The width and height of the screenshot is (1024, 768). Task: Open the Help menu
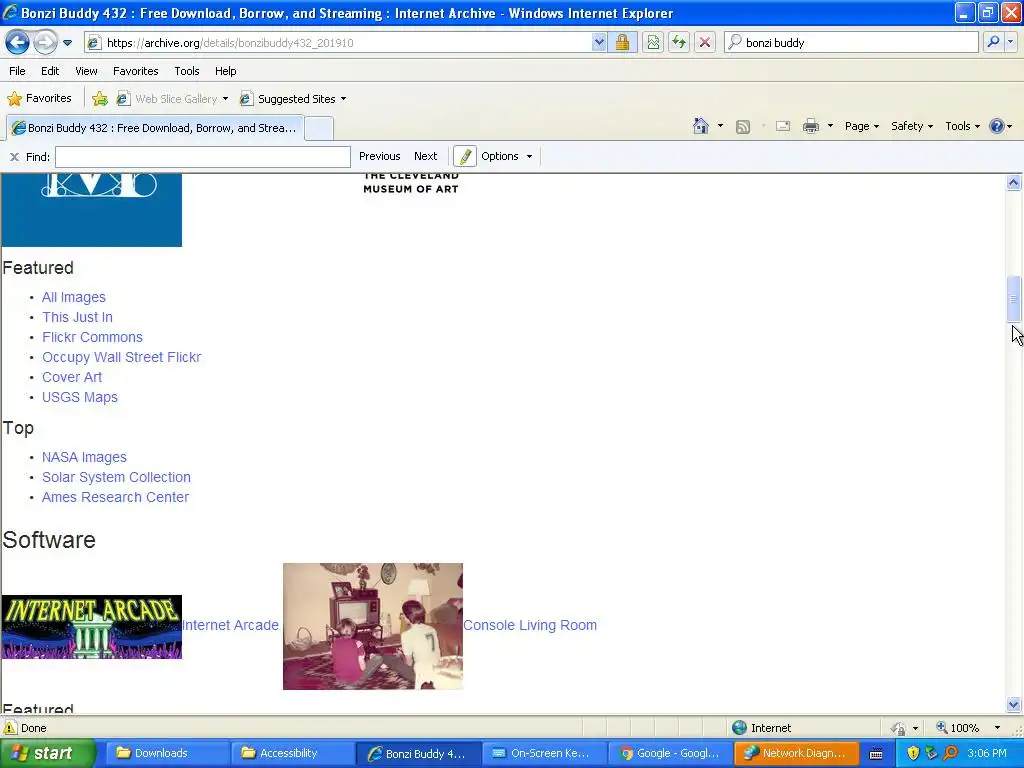tap(225, 71)
